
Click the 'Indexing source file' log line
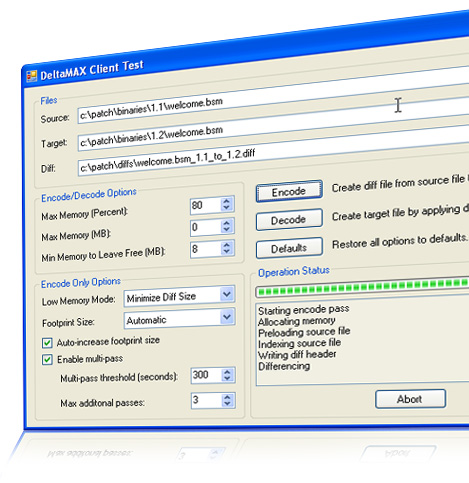299,343
